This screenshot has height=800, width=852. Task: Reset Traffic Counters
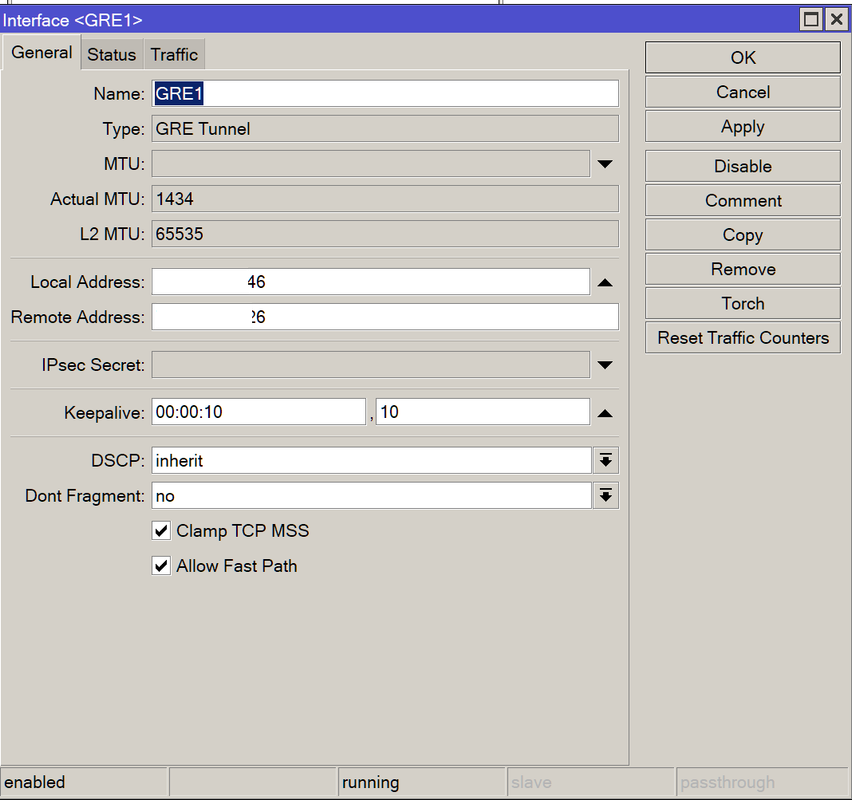coord(743,338)
